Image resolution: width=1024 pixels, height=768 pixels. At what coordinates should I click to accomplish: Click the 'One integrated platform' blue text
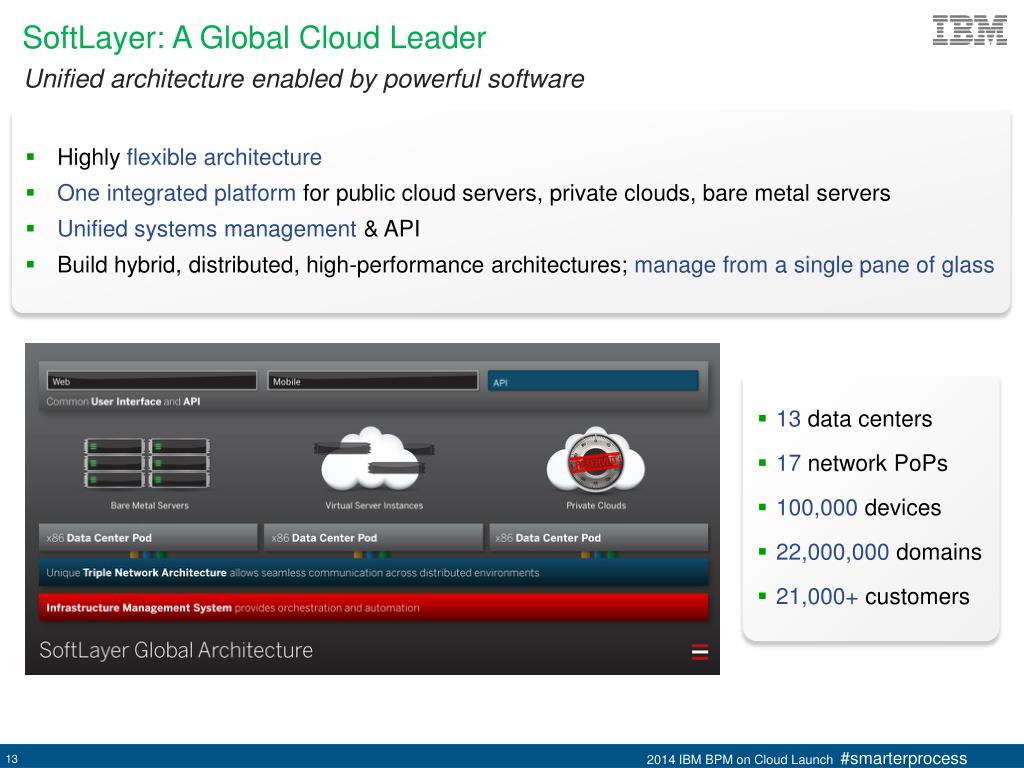pyautogui.click(x=176, y=193)
